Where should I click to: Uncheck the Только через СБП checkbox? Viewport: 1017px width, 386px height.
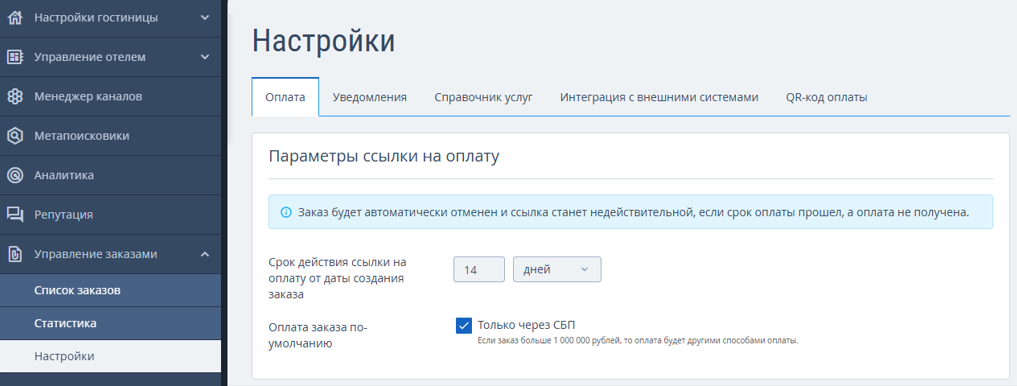click(x=463, y=326)
